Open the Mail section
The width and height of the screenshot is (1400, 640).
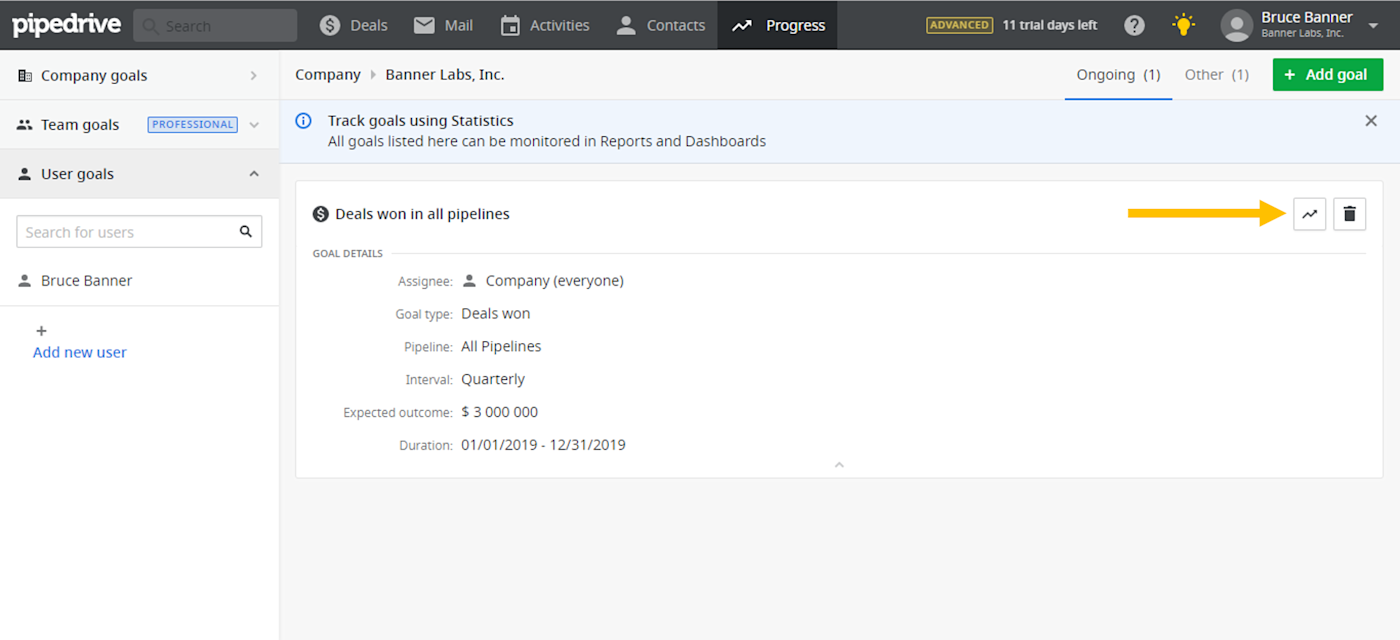(443, 25)
